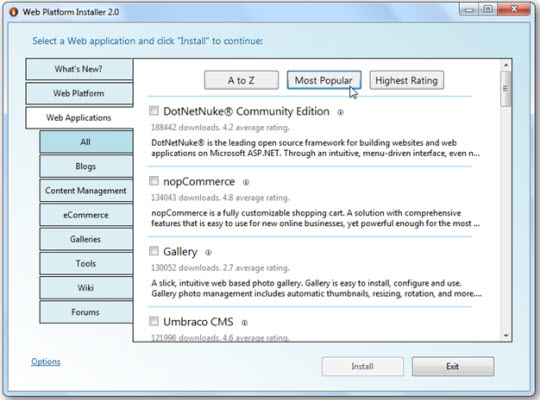
Task: Click the scrollbar down arrow
Action: tap(506, 335)
